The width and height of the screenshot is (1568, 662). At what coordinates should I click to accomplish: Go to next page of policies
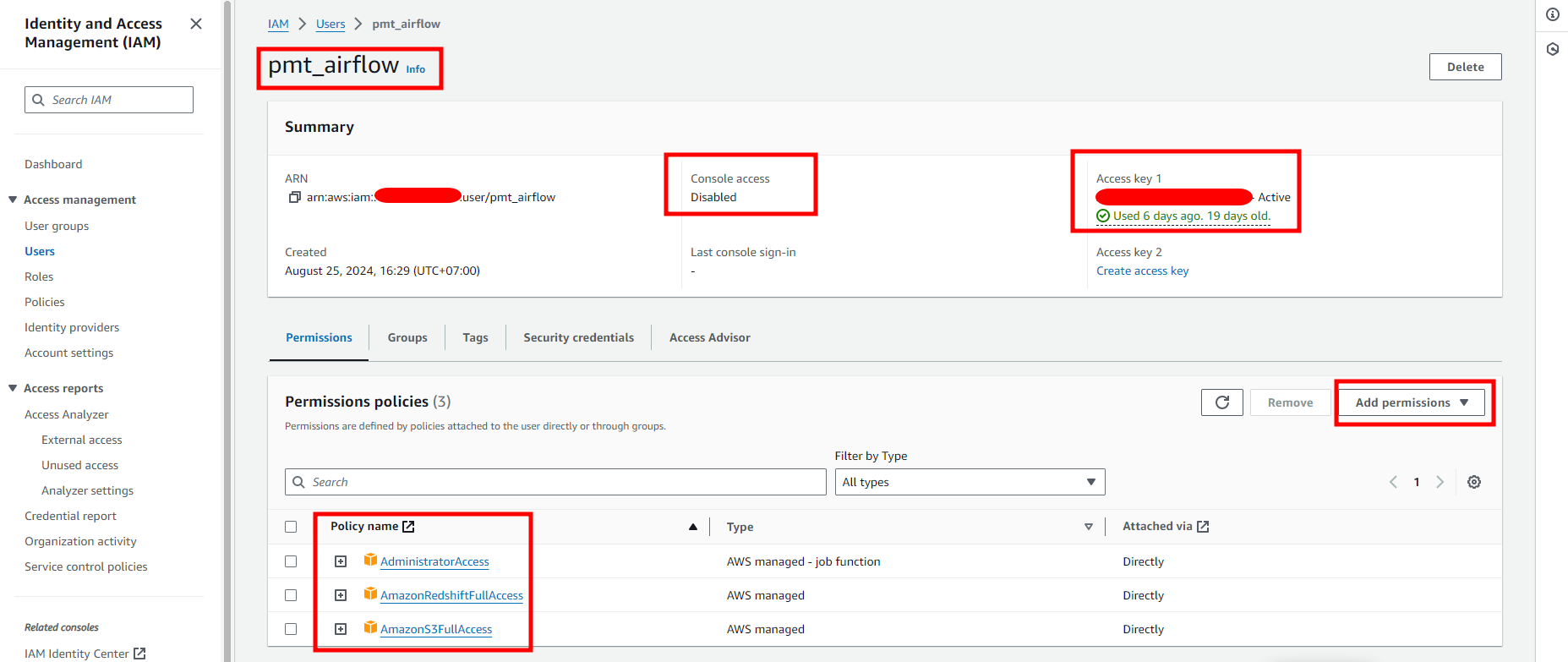pos(1440,482)
